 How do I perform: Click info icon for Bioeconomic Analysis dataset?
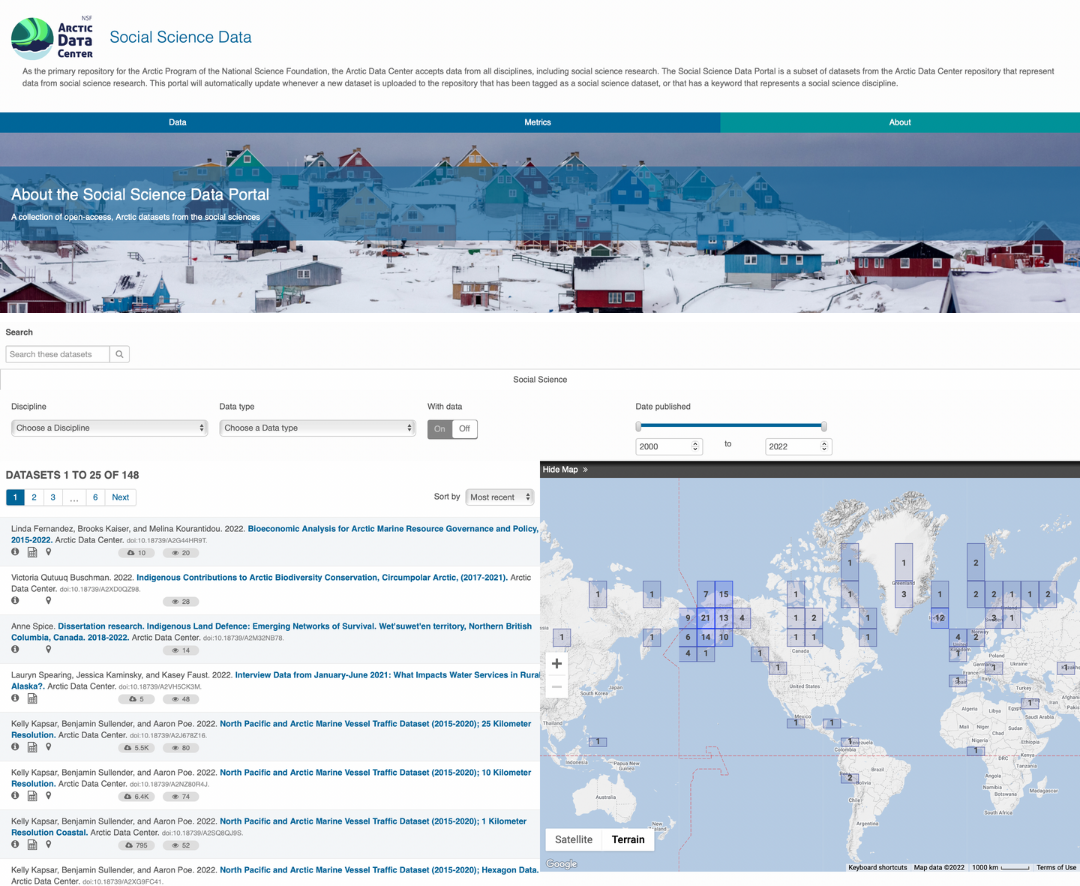(15, 552)
